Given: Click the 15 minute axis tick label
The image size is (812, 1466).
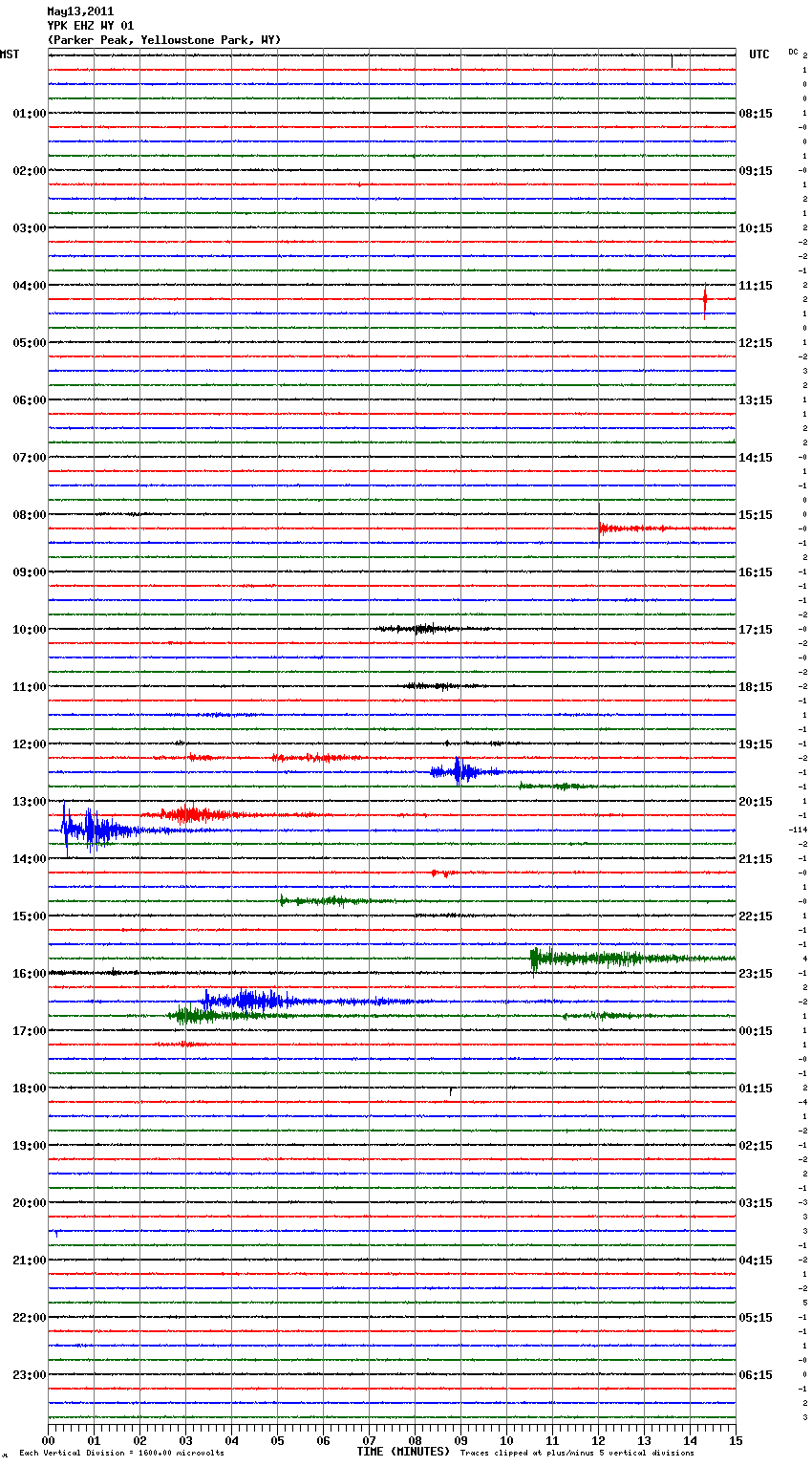Looking at the screenshot, I should [736, 1440].
